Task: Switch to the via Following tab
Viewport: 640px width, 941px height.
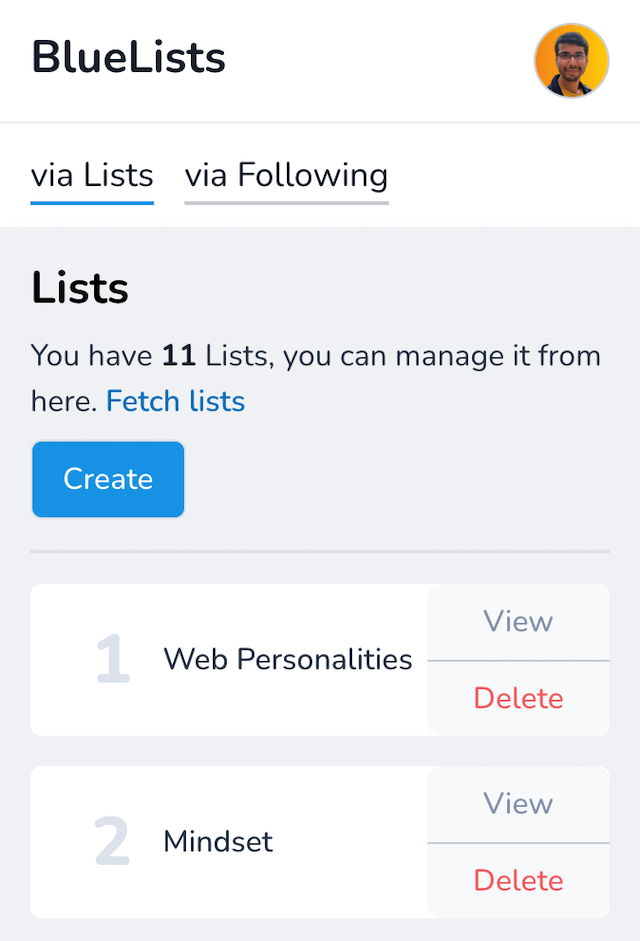Action: 286,176
